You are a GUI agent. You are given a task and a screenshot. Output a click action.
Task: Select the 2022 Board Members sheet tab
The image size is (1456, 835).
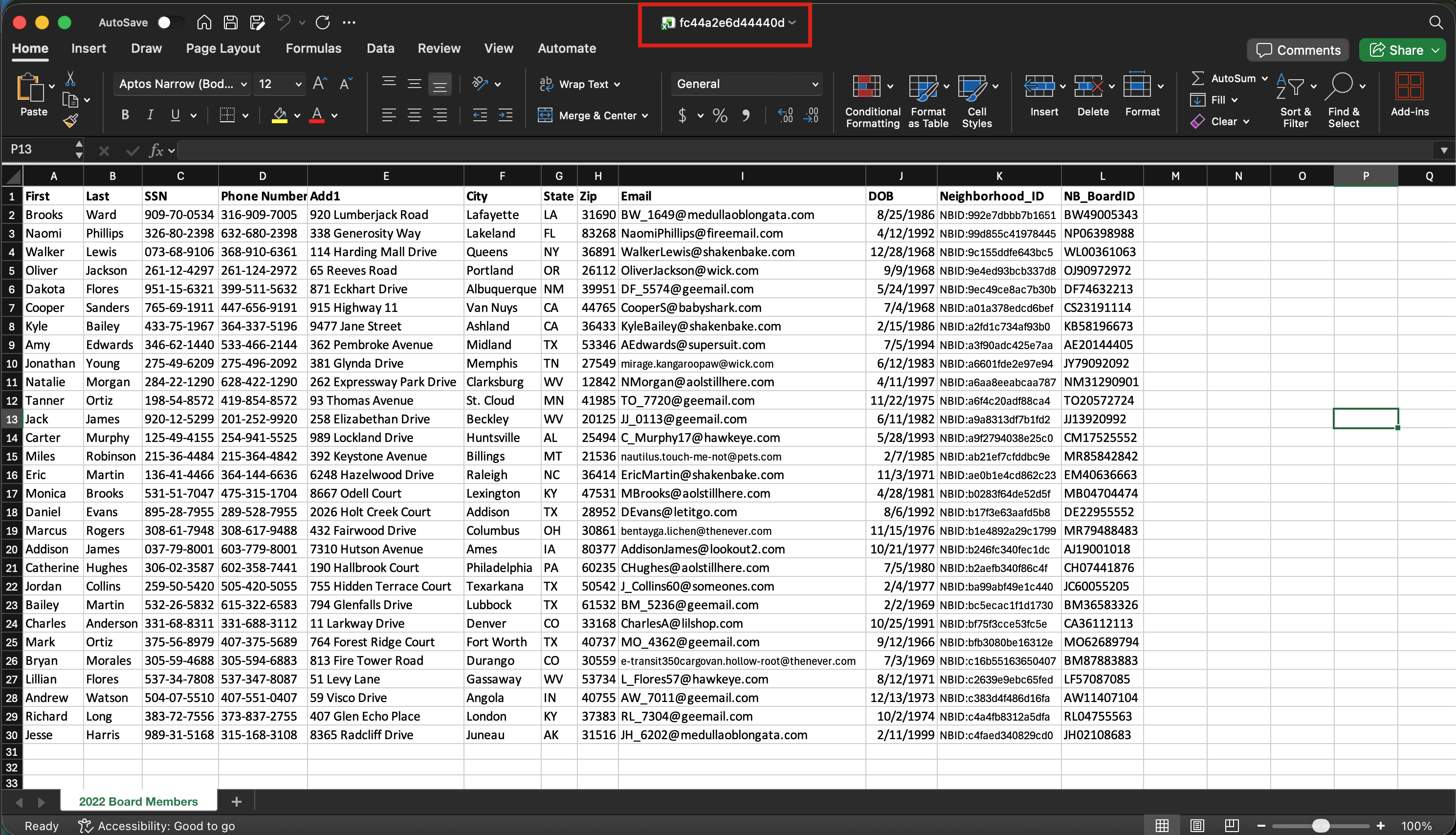138,801
